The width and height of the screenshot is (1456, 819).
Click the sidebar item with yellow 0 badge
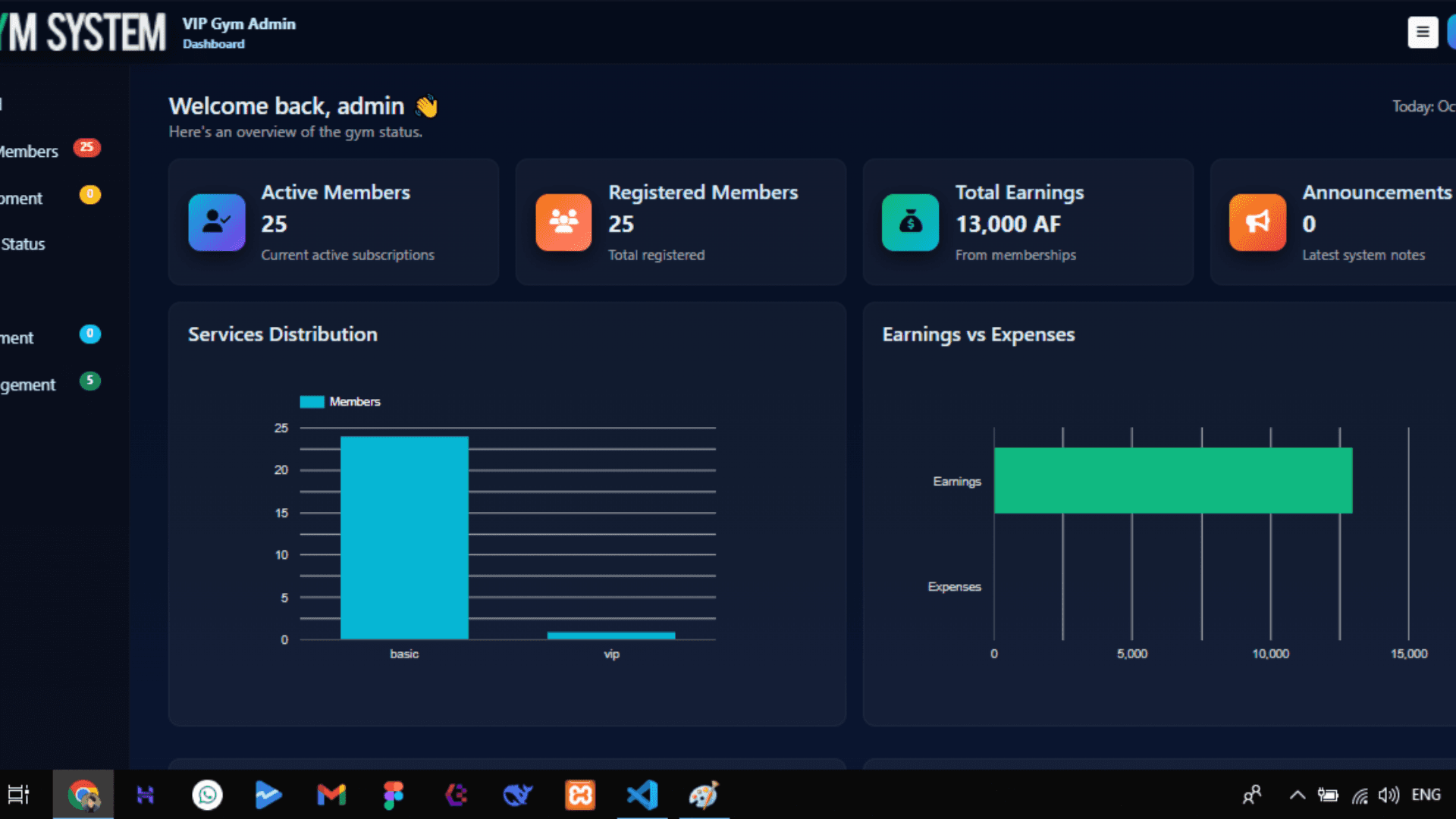[23, 198]
